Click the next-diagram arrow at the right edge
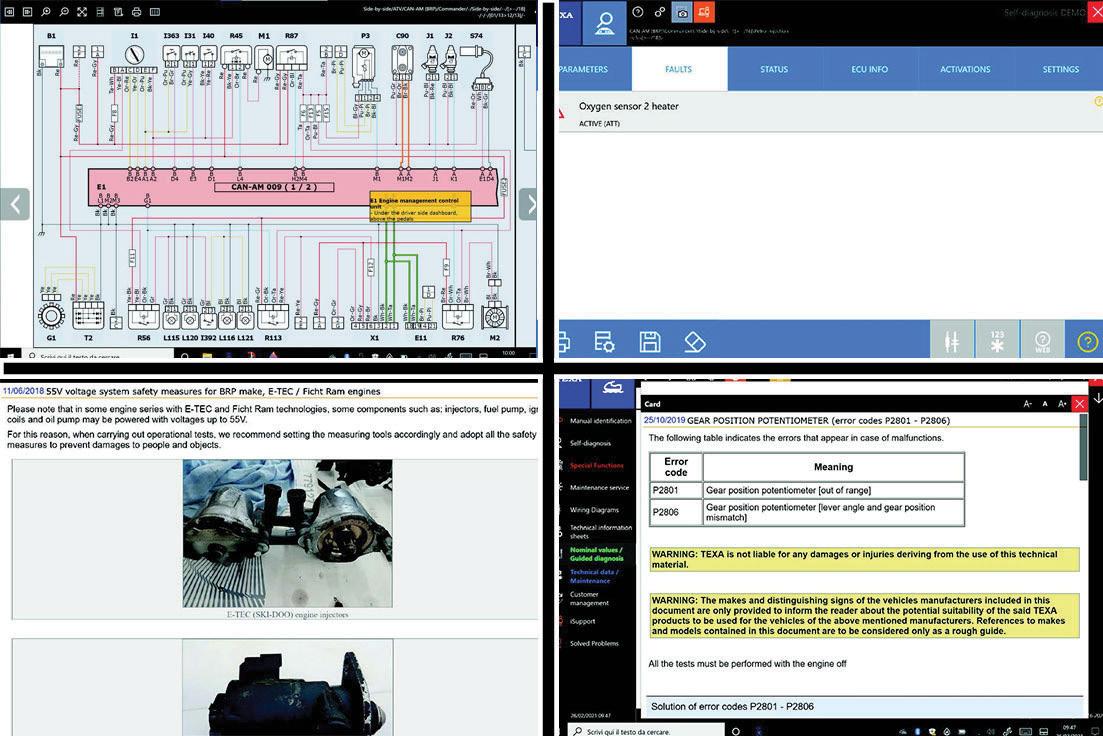 tap(528, 205)
